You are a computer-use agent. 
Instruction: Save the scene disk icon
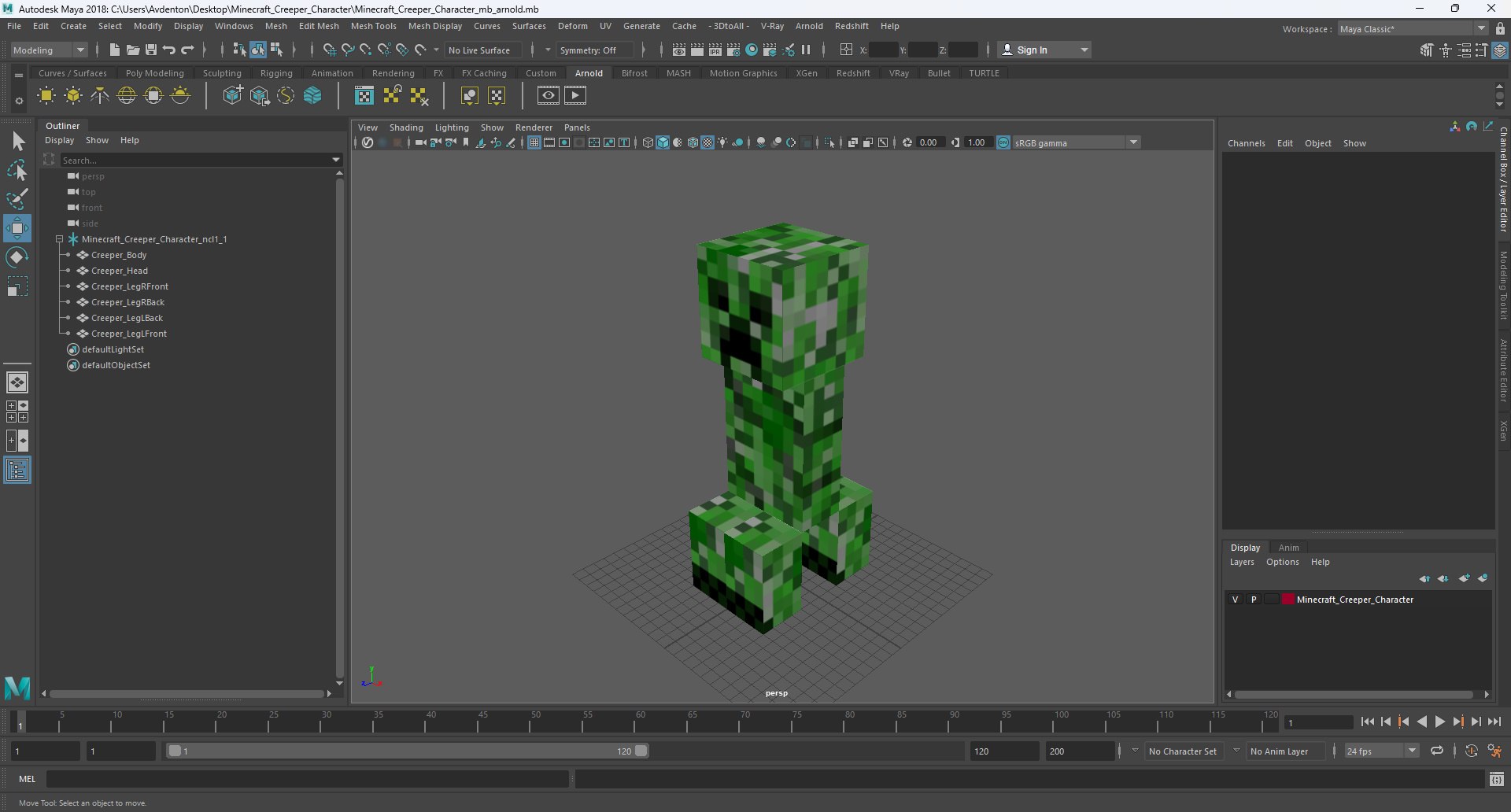151,50
